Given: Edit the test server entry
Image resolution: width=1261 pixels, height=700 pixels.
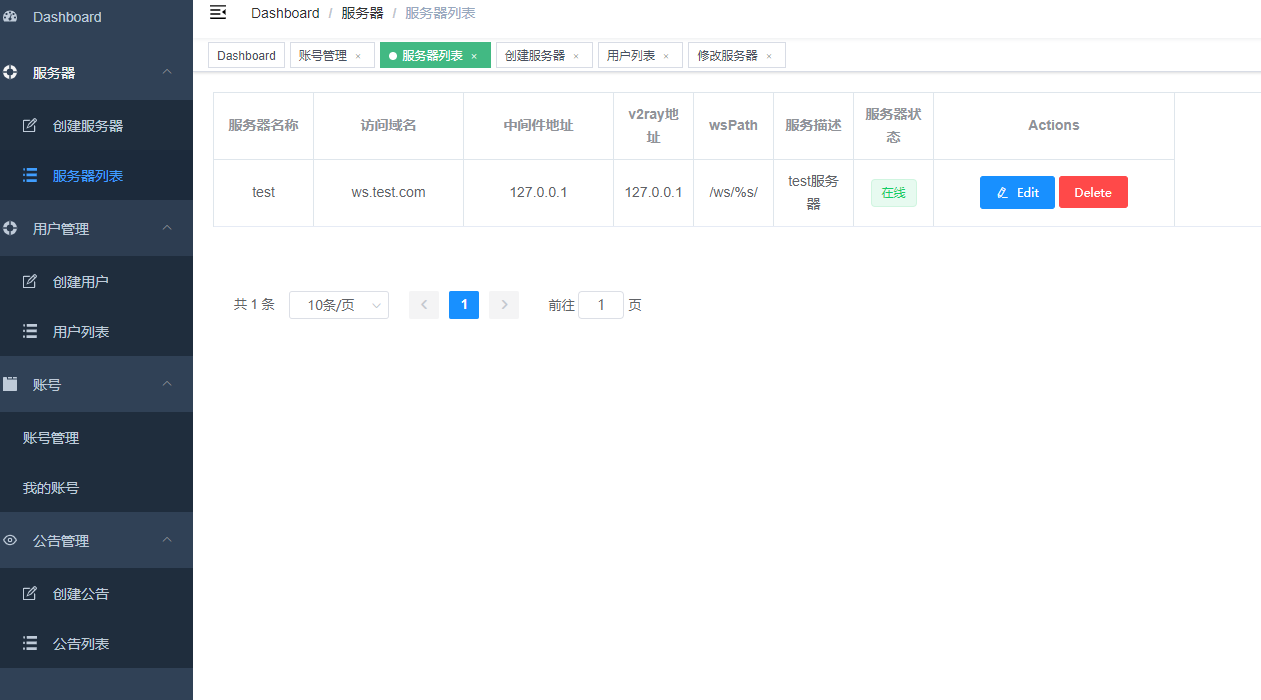Looking at the screenshot, I should (1017, 192).
